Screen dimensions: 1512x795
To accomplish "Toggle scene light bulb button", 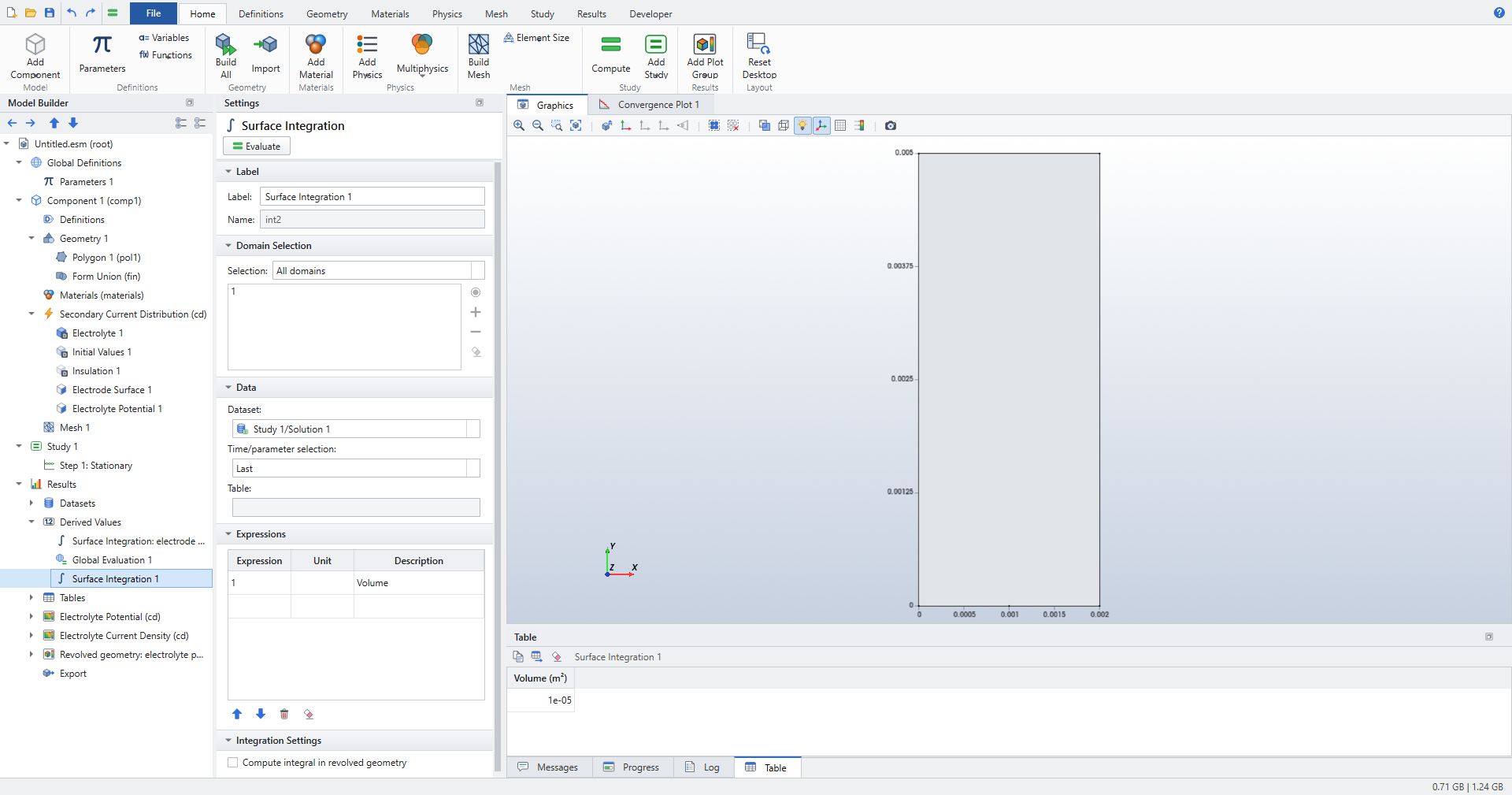I will [x=802, y=125].
